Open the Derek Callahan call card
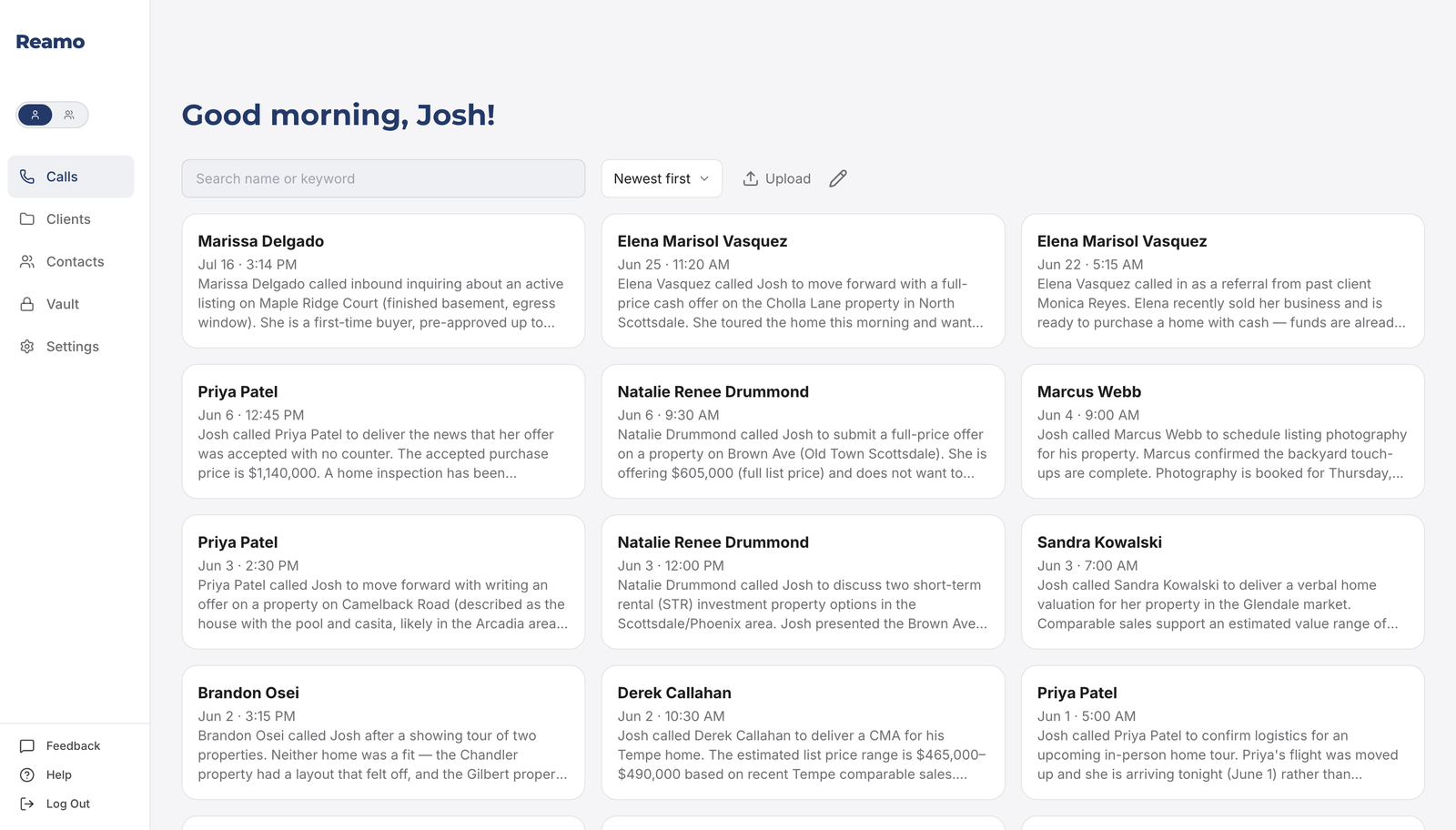 (x=803, y=733)
